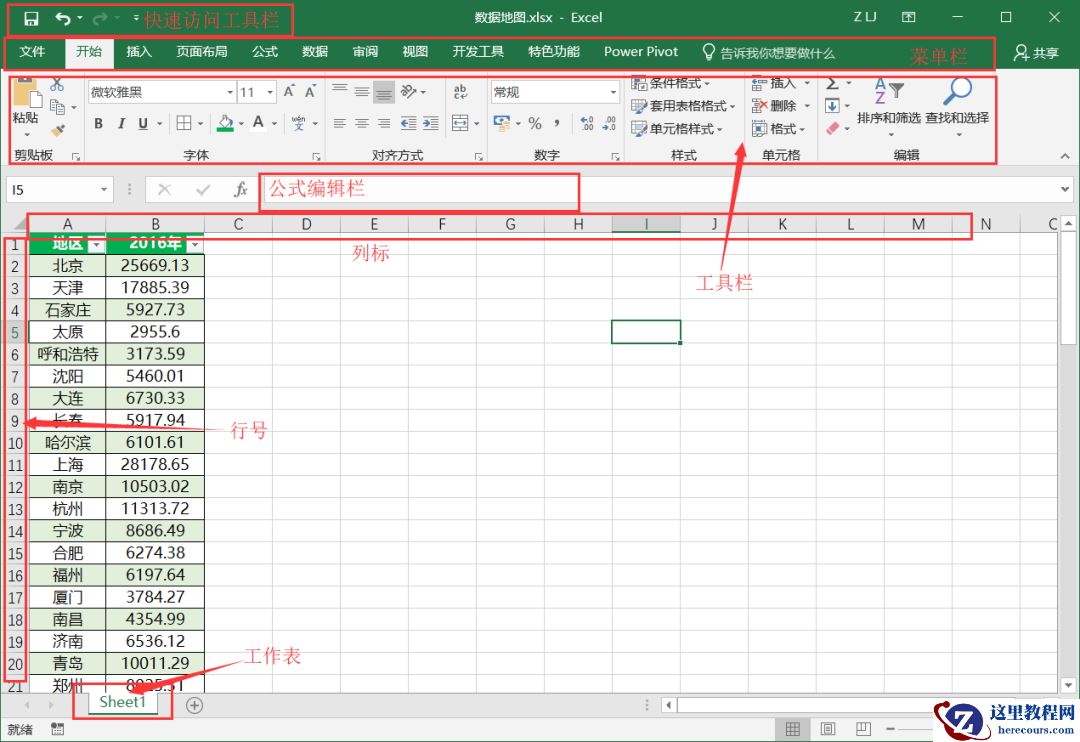Click the Cut scissors icon
This screenshot has width=1080, height=742.
tap(57, 86)
